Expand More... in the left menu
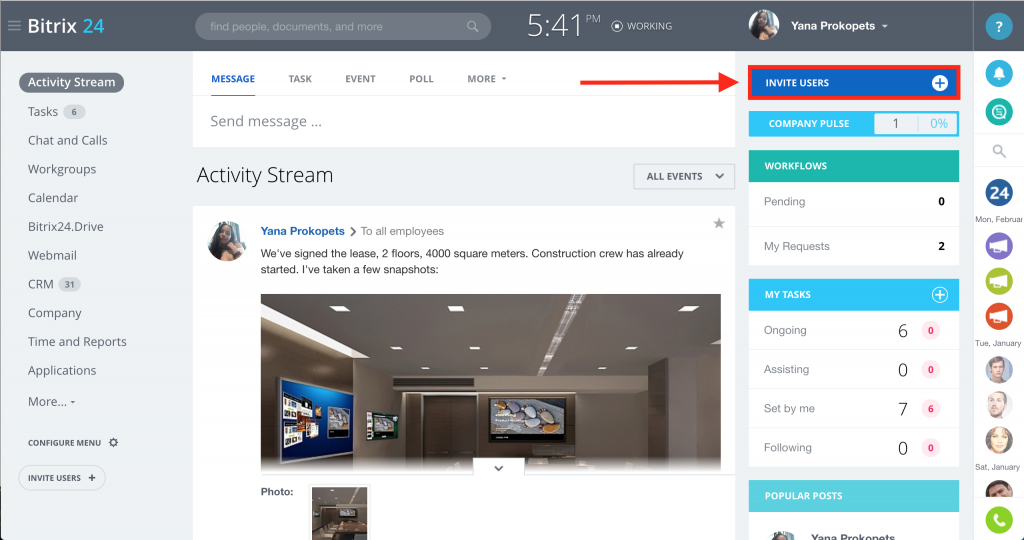Viewport: 1024px width, 540px height. (52, 402)
